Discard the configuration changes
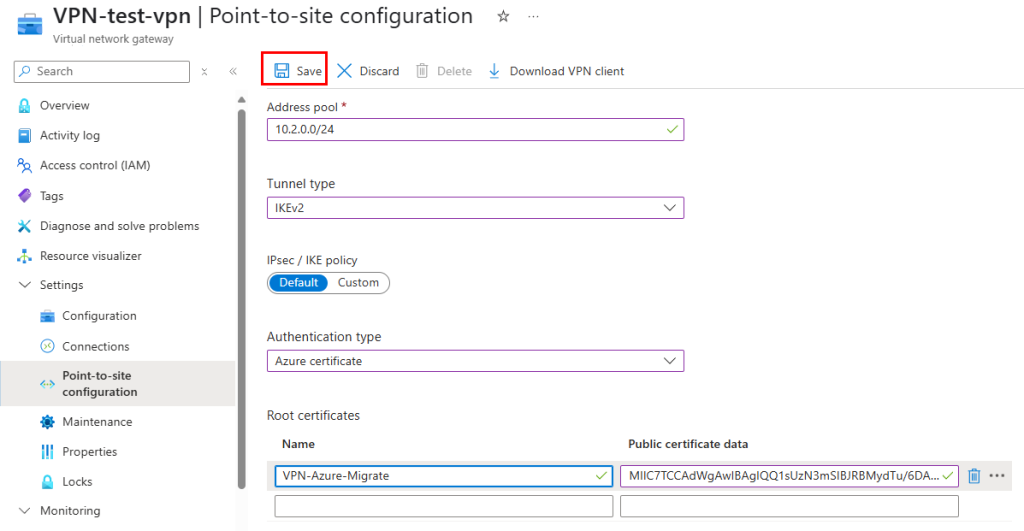 (x=368, y=71)
